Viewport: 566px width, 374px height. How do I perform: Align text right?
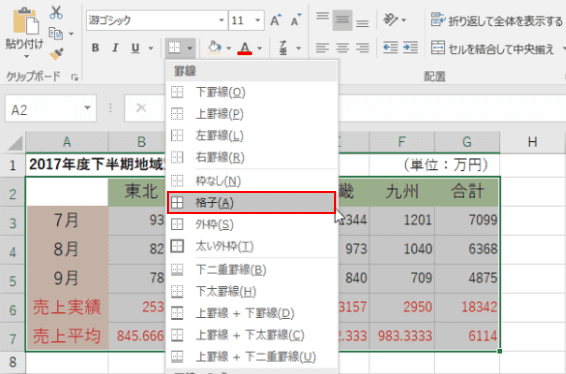[x=362, y=48]
